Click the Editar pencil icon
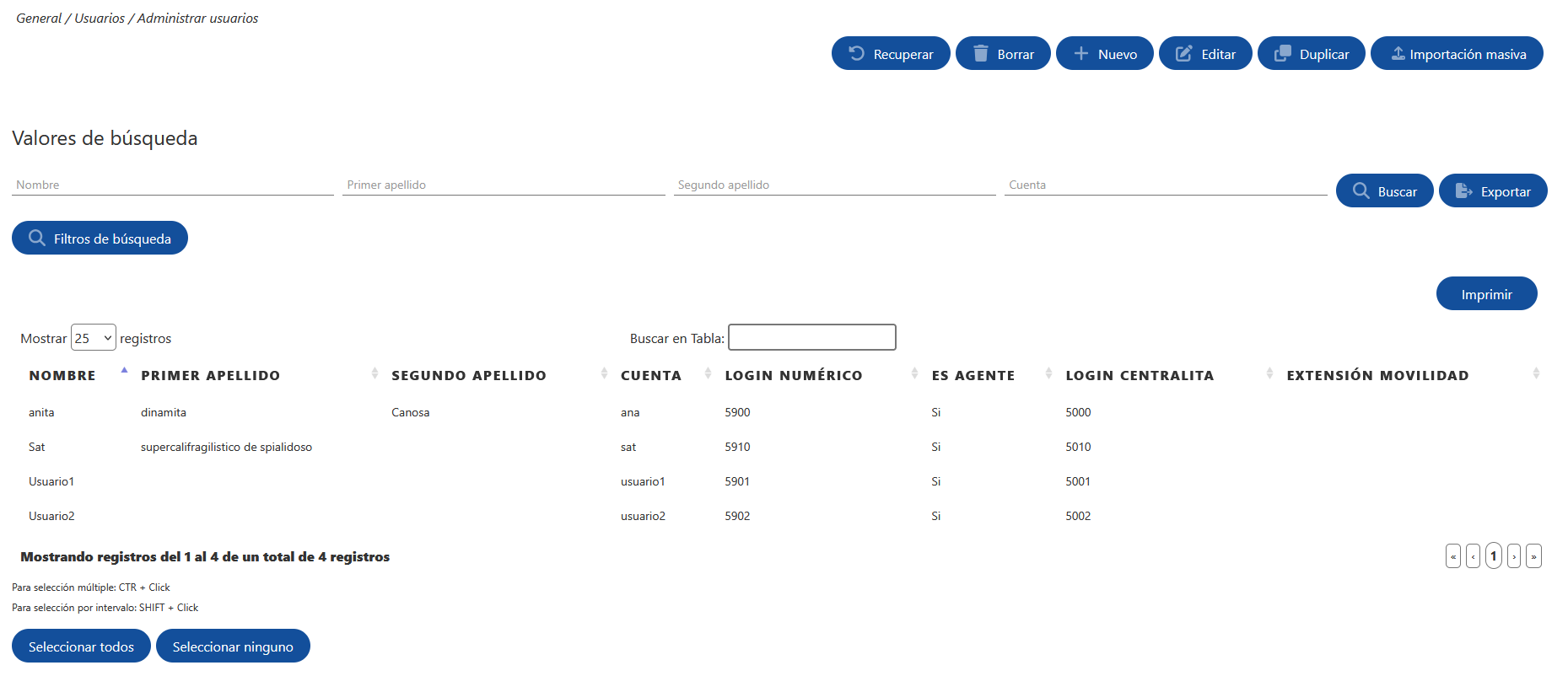The image size is (1568, 676). click(x=1184, y=53)
